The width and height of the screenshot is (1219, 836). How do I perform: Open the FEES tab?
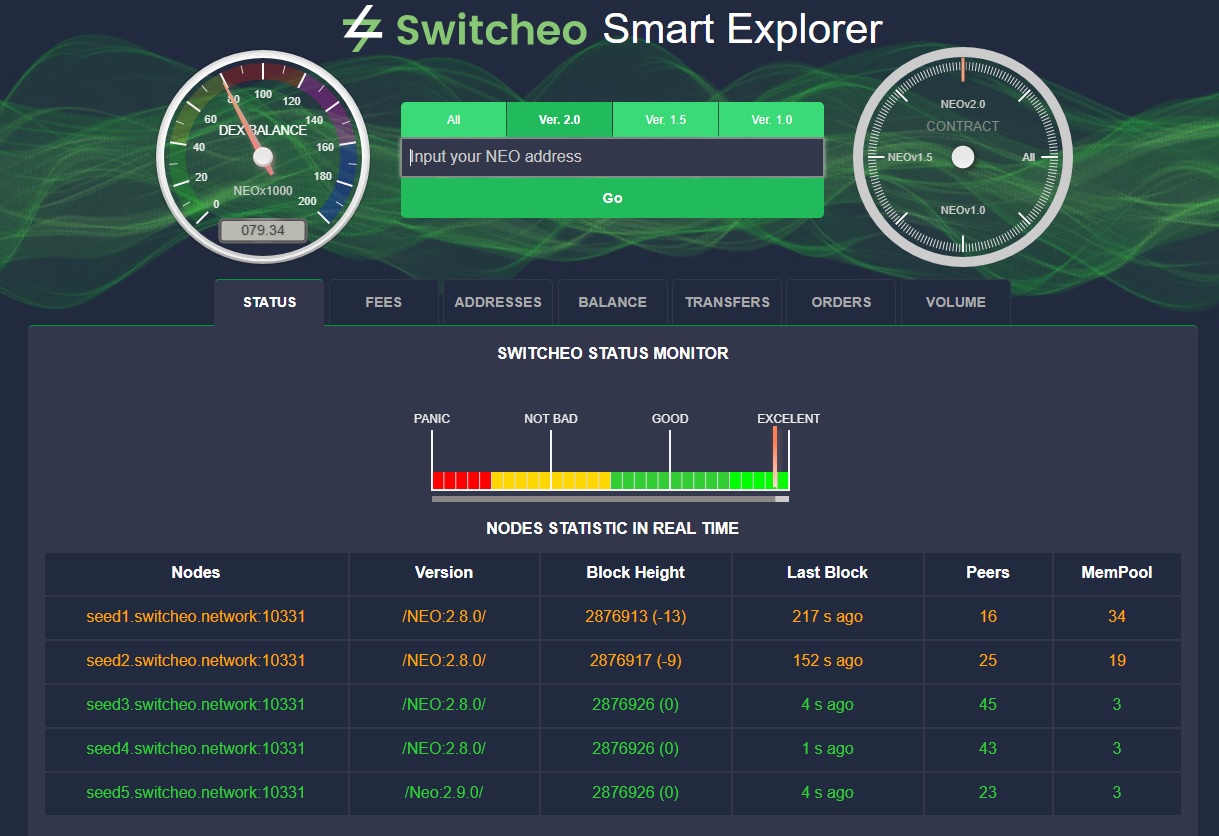coord(384,302)
